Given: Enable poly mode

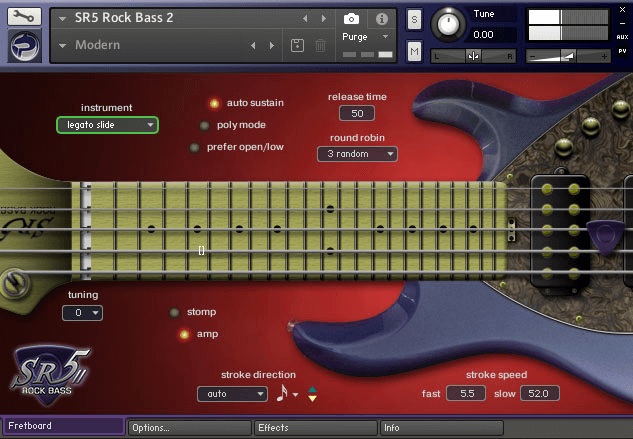Looking at the screenshot, I should coord(205,126).
